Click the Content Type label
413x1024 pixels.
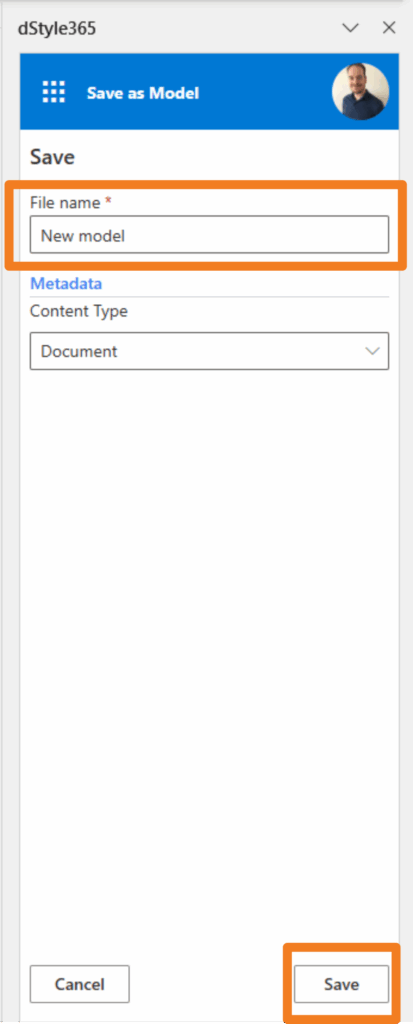click(78, 312)
